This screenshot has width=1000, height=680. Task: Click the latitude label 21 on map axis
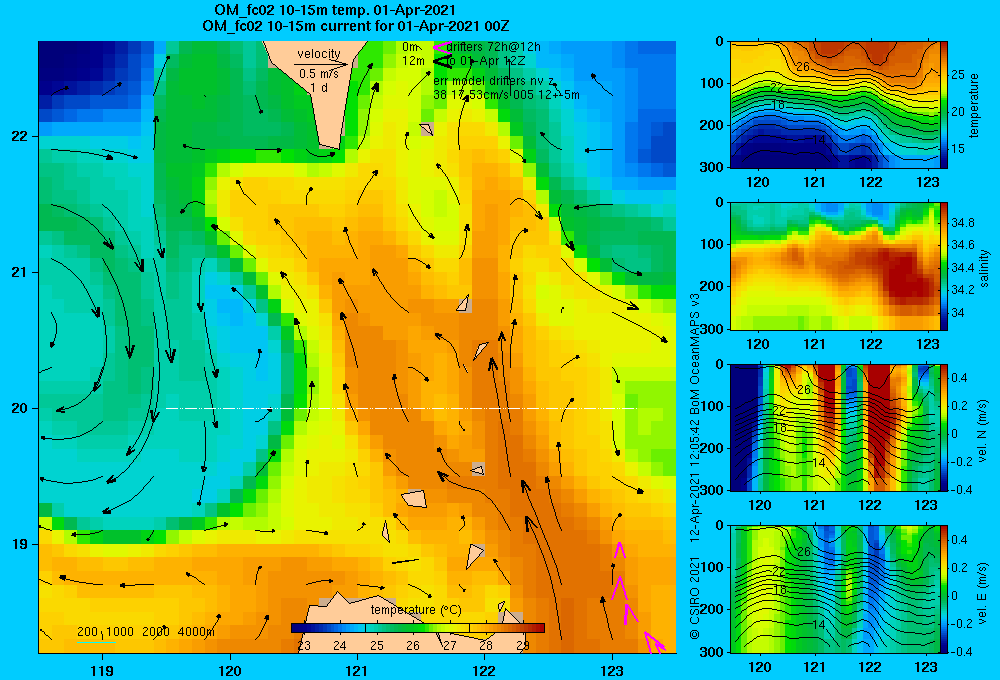pyautogui.click(x=20, y=272)
